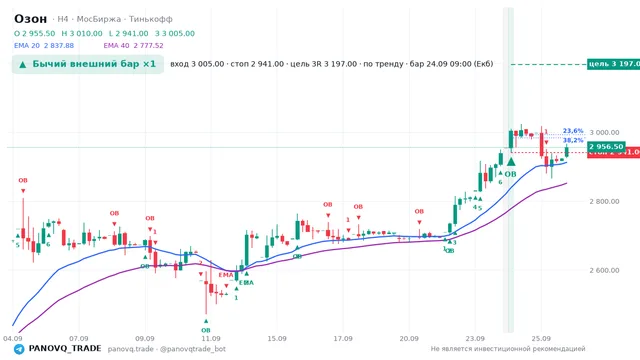
Task: Click the Не является инвестиционной рекомендацией disclaimer
Action: (508, 349)
